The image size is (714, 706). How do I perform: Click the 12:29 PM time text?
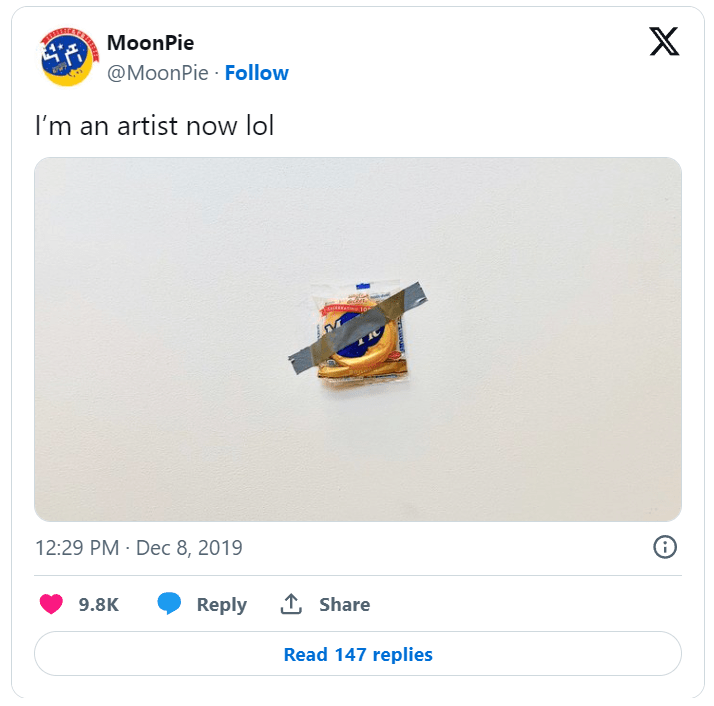pos(77,548)
